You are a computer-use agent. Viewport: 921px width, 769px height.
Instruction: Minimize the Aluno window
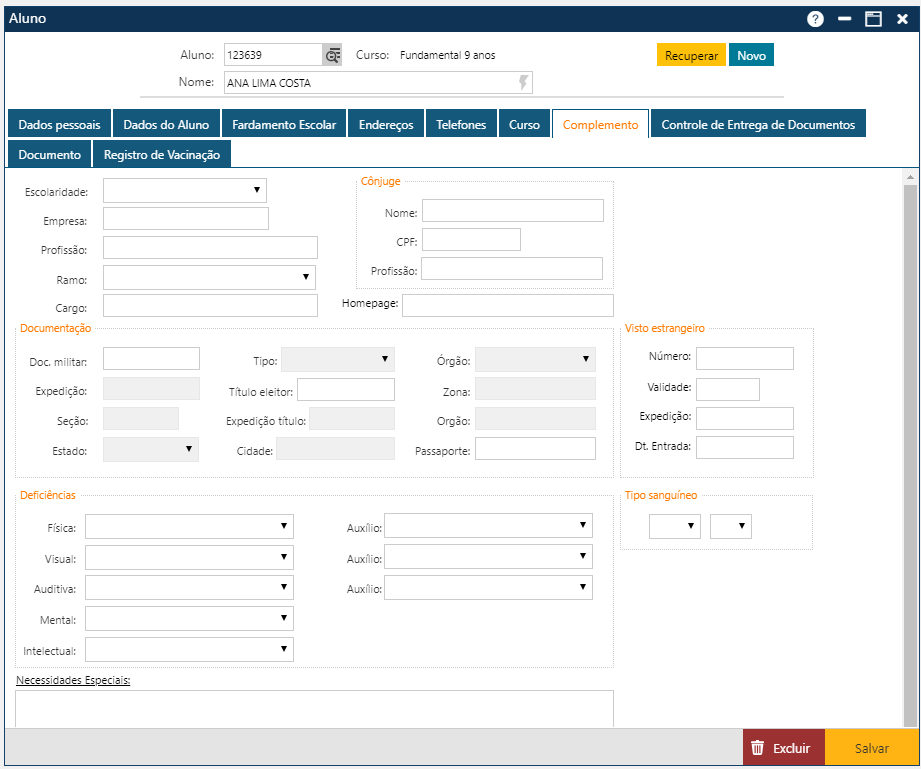[845, 19]
